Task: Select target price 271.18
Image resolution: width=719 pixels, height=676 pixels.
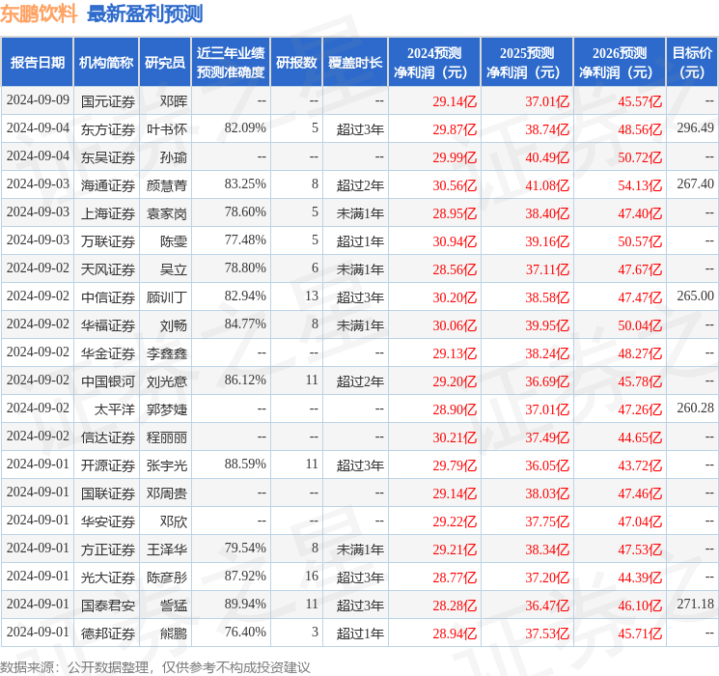Action: 695,604
